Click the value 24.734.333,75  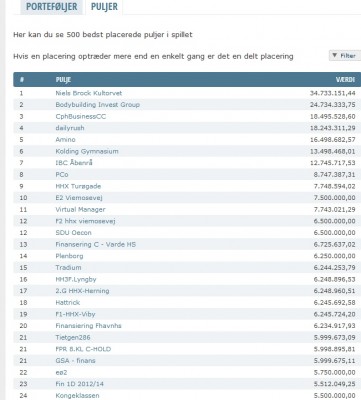333,105
